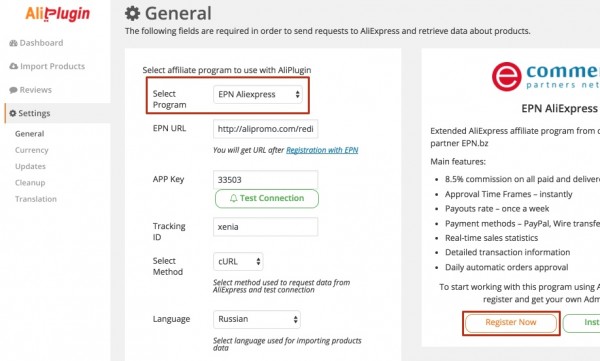Click 'Payouts rate – once a week' bullet
This screenshot has height=361, width=600.
(497, 209)
